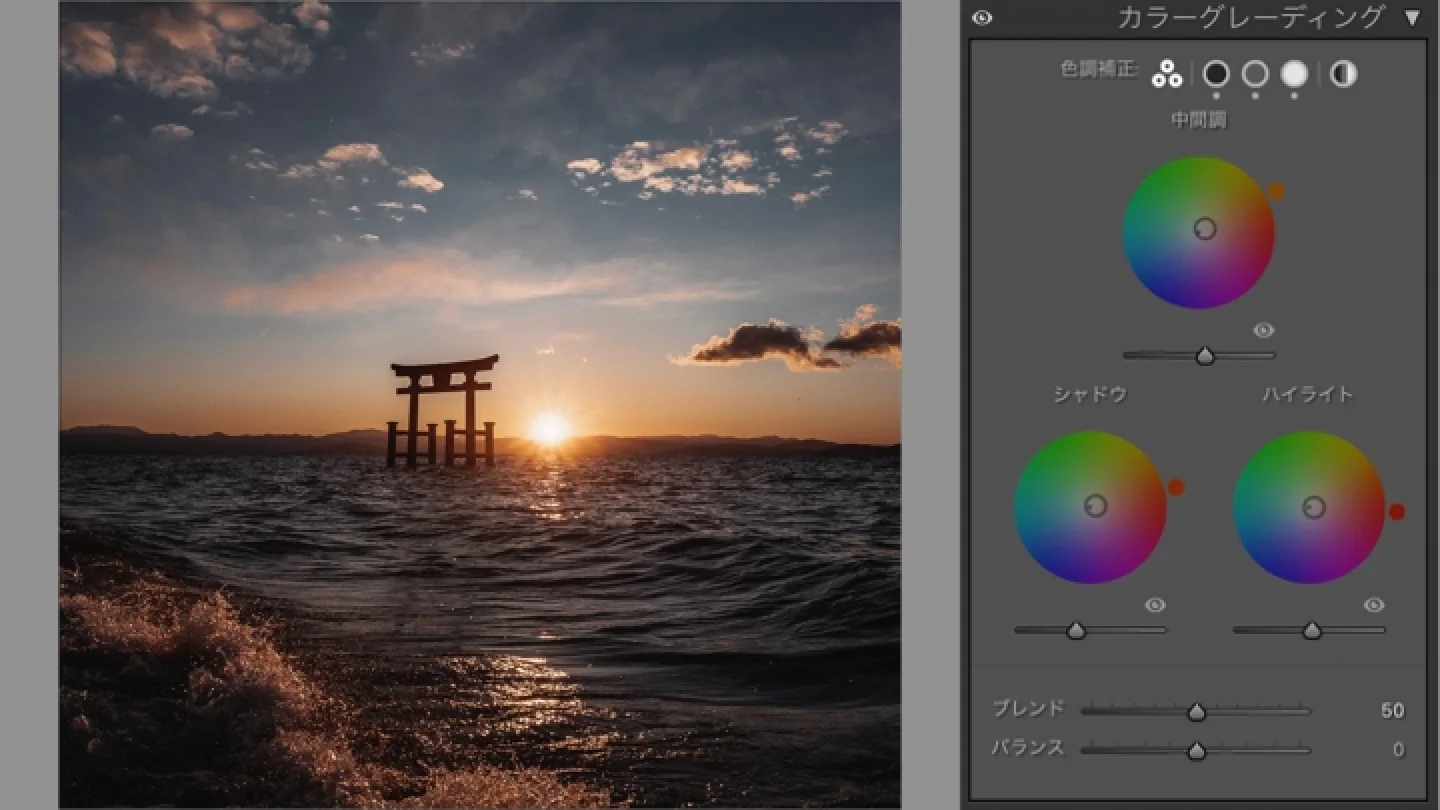
Task: Click the ハイライト color wheel center point
Action: pos(1314,508)
